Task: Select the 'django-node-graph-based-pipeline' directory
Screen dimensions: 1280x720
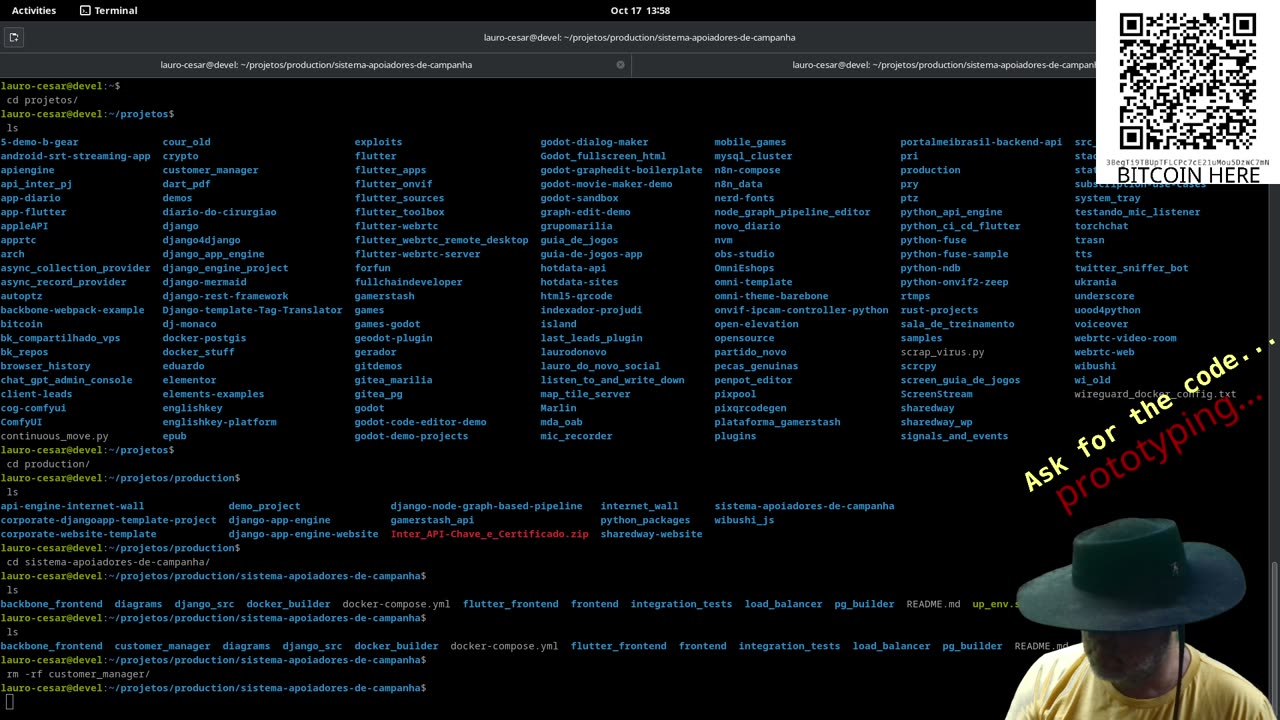Action: [x=486, y=506]
